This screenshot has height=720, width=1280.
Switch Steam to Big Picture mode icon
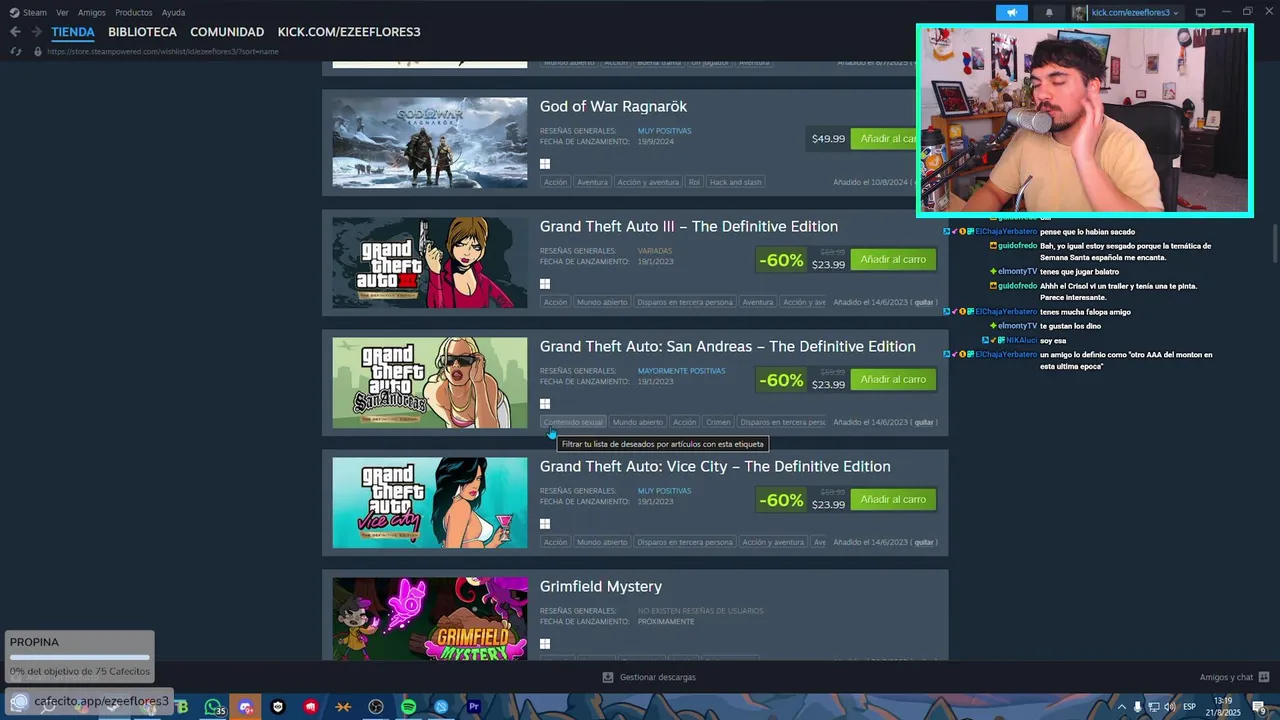click(1200, 13)
